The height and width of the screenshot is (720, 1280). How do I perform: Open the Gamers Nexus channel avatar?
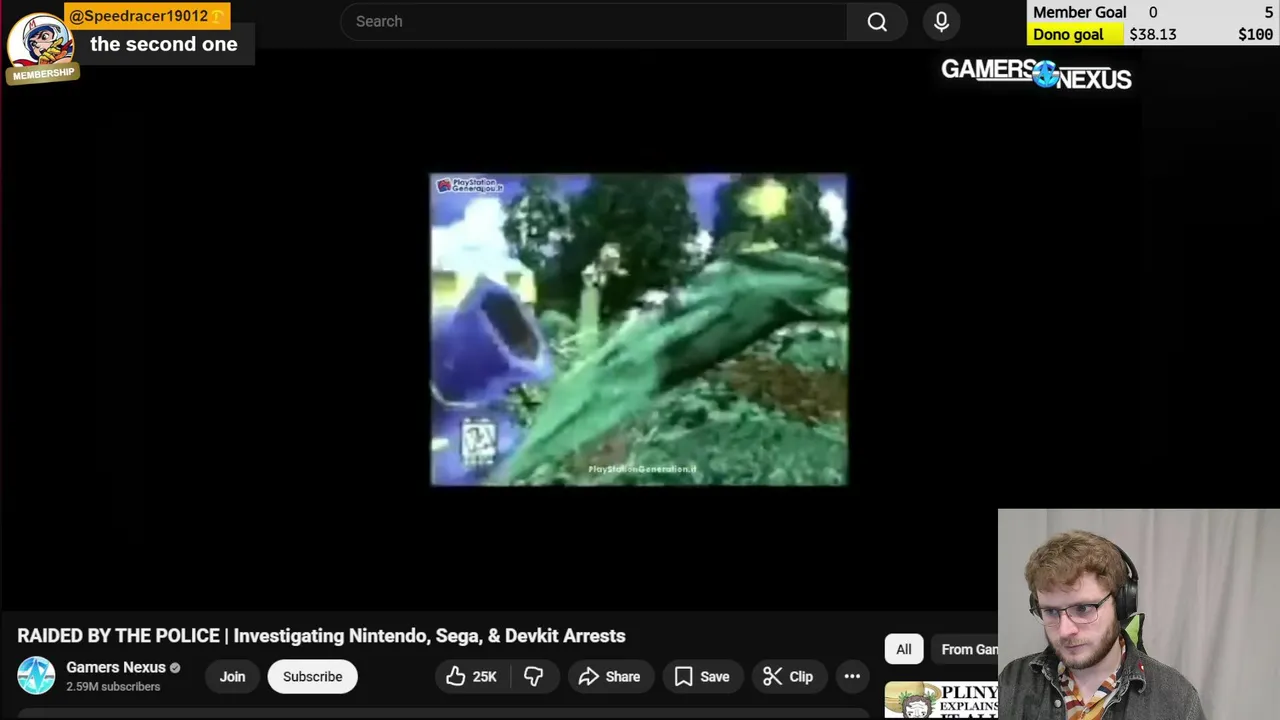pyautogui.click(x=36, y=676)
